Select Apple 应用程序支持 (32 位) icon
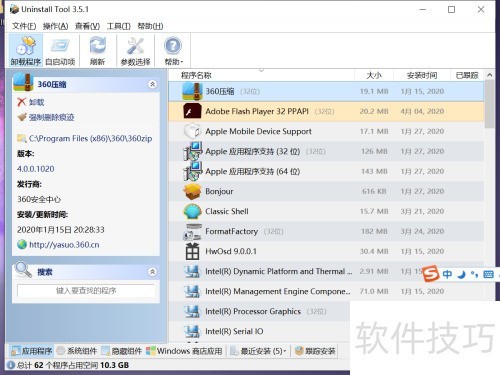The image size is (500, 375). coord(192,151)
